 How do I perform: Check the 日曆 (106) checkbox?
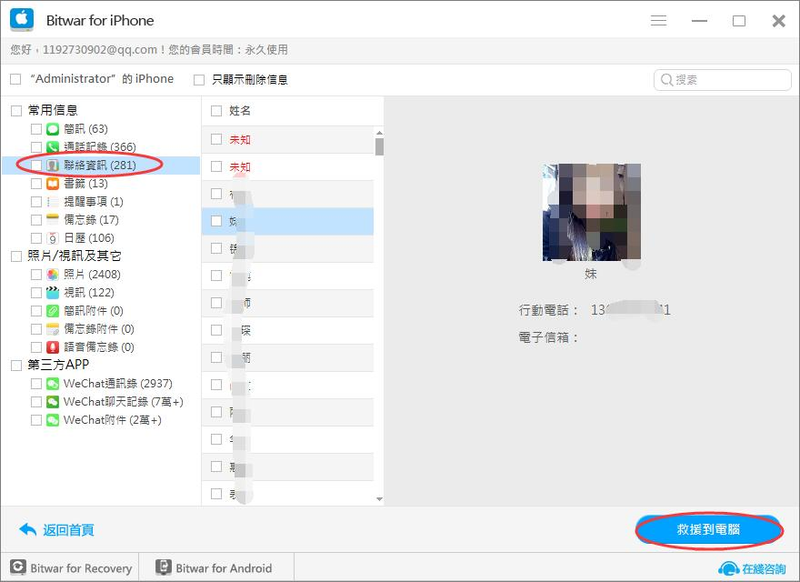[36, 238]
